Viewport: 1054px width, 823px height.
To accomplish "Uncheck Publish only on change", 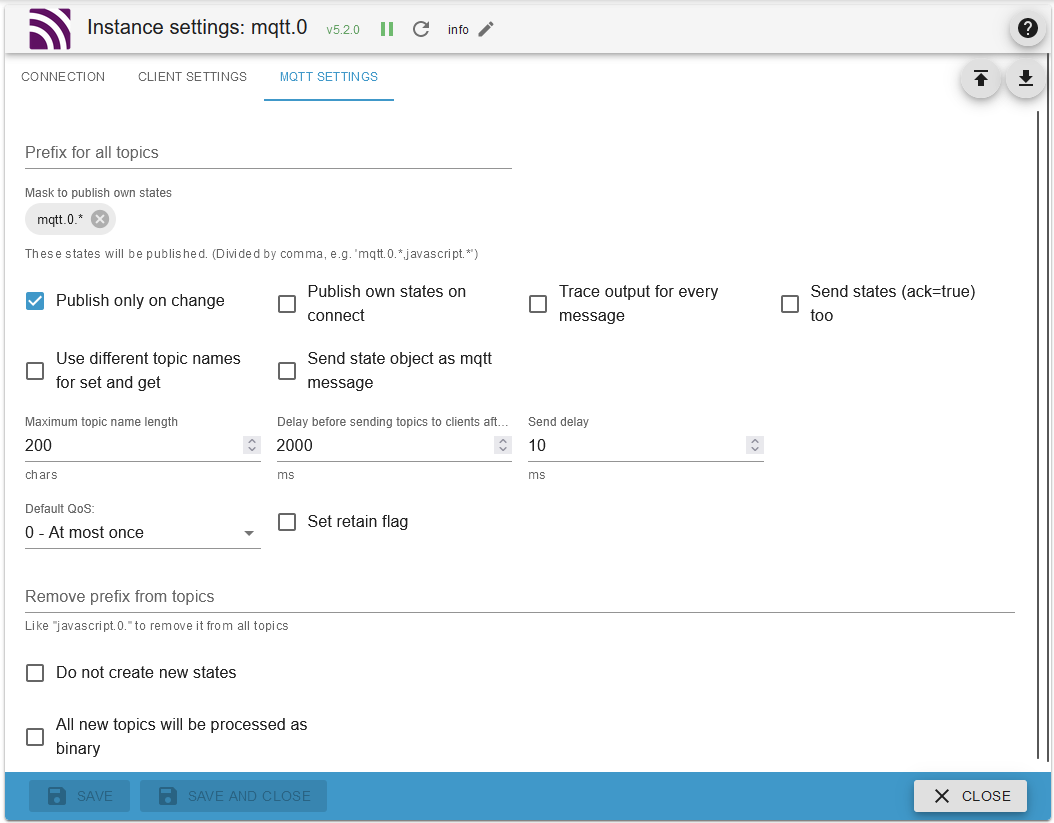I will (35, 301).
